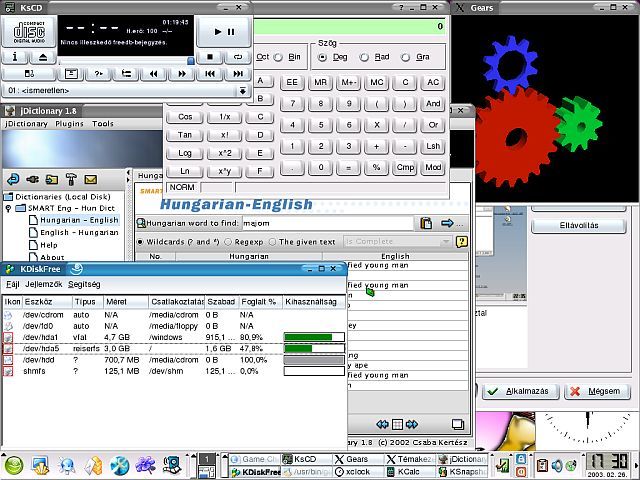This screenshot has height=480, width=640.
Task: Click the Mégsem button
Action: (x=598, y=391)
